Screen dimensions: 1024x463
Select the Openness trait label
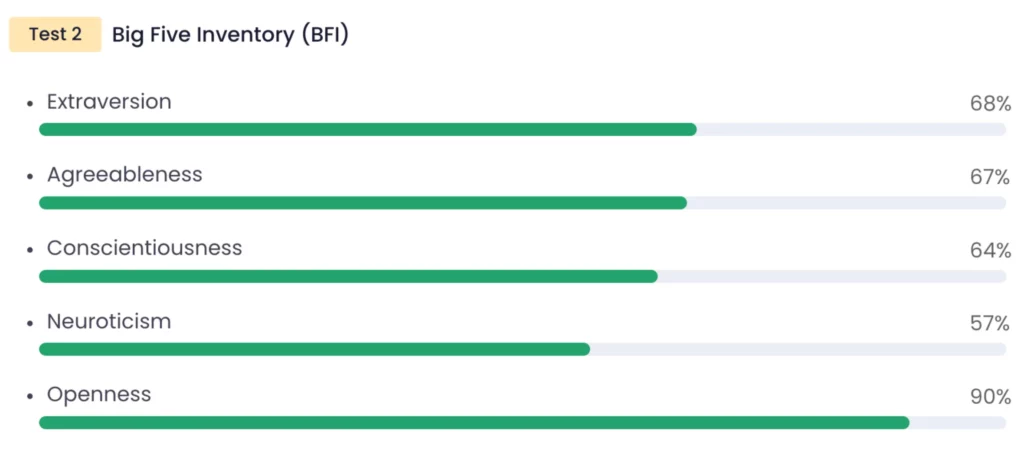click(x=99, y=395)
